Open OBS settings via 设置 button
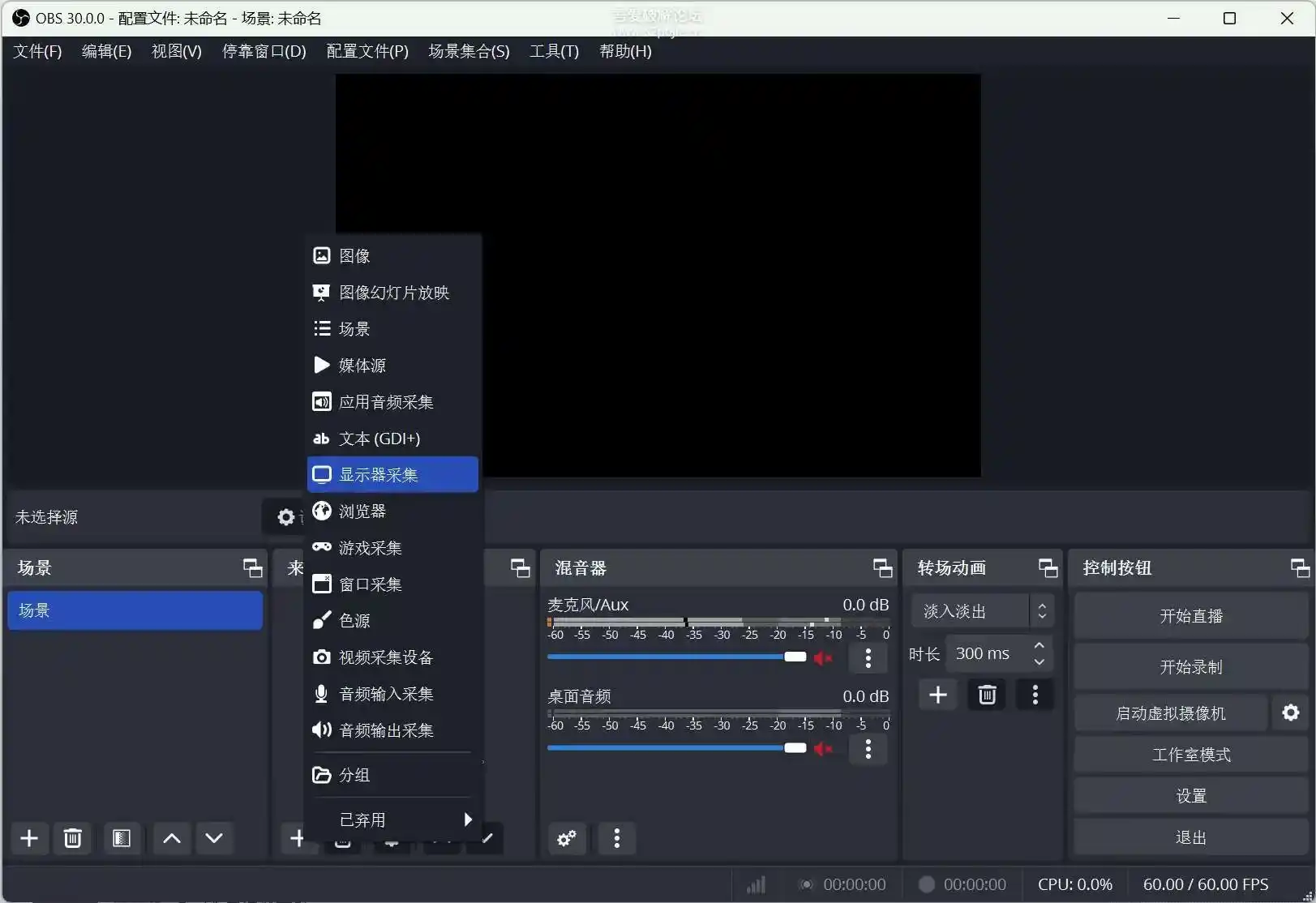The width and height of the screenshot is (1316, 903). click(x=1190, y=795)
